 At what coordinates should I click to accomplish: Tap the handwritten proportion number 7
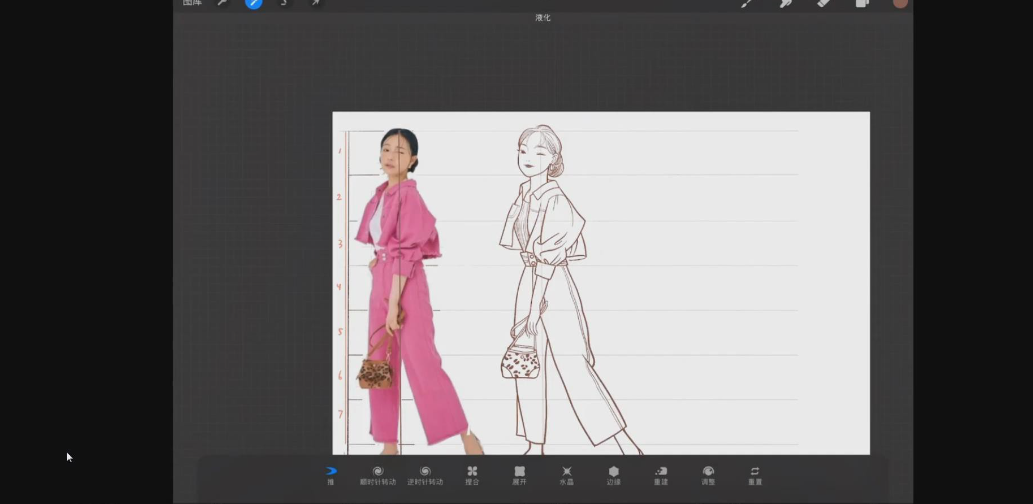pos(340,414)
